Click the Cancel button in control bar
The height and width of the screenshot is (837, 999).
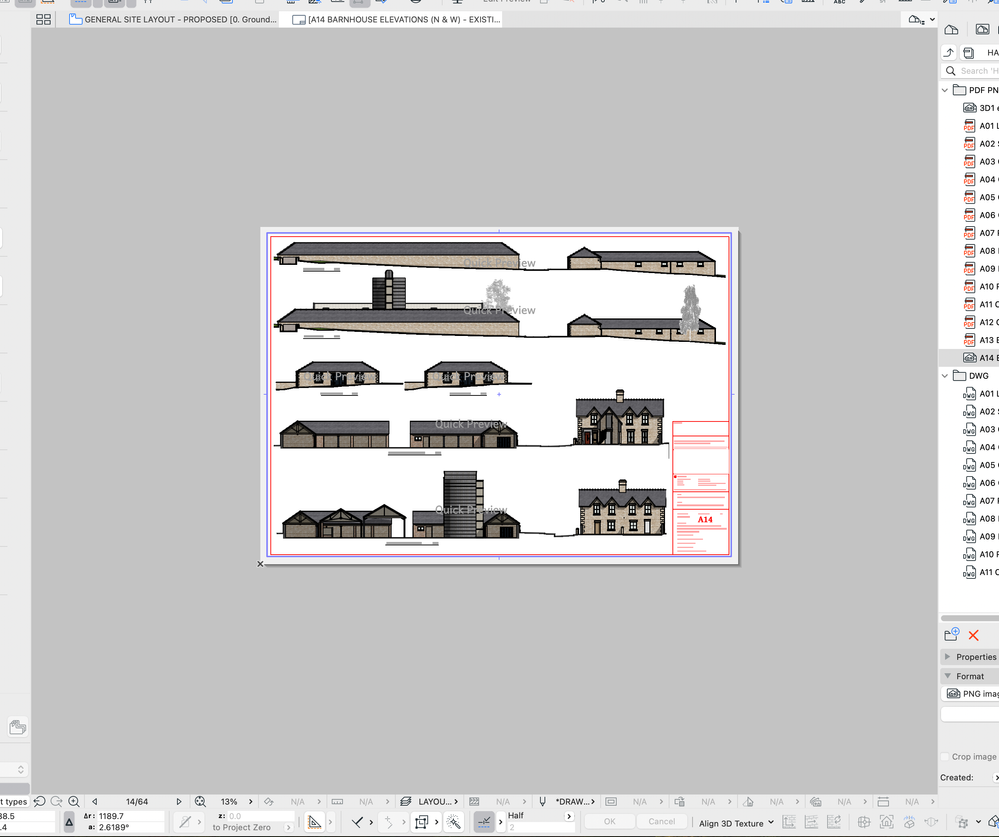(x=661, y=822)
